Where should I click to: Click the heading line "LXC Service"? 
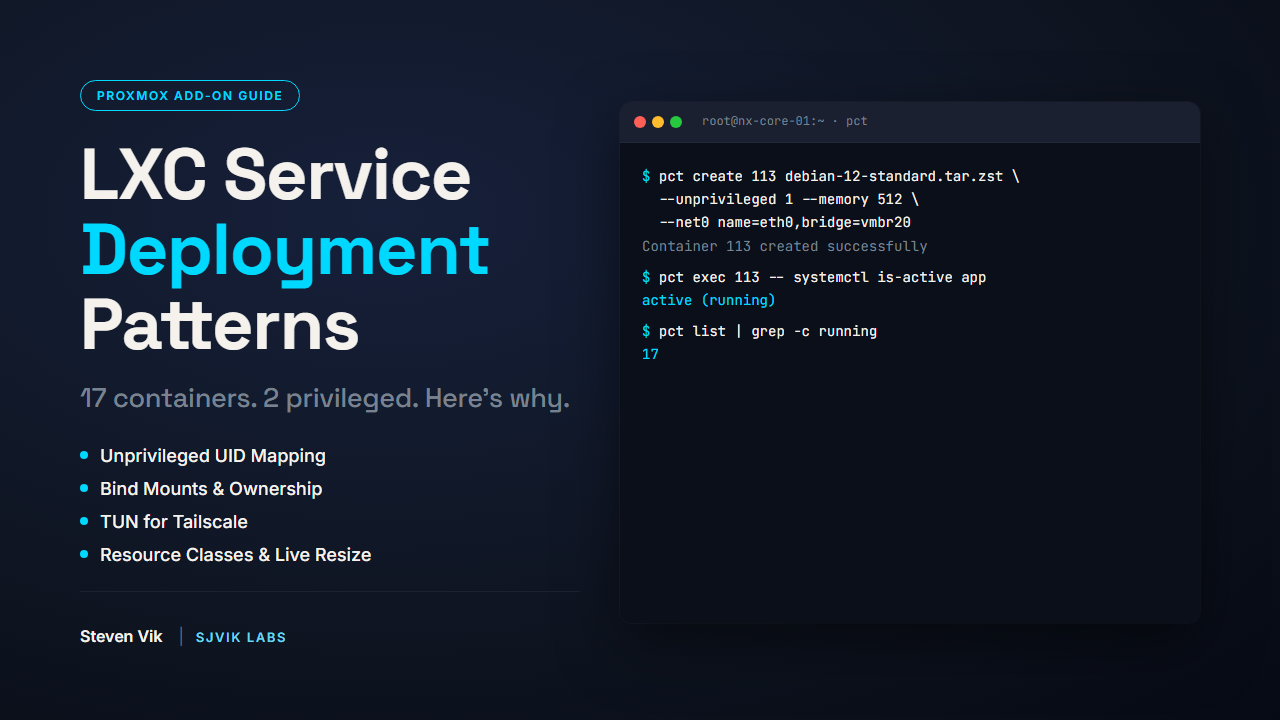[x=276, y=176]
